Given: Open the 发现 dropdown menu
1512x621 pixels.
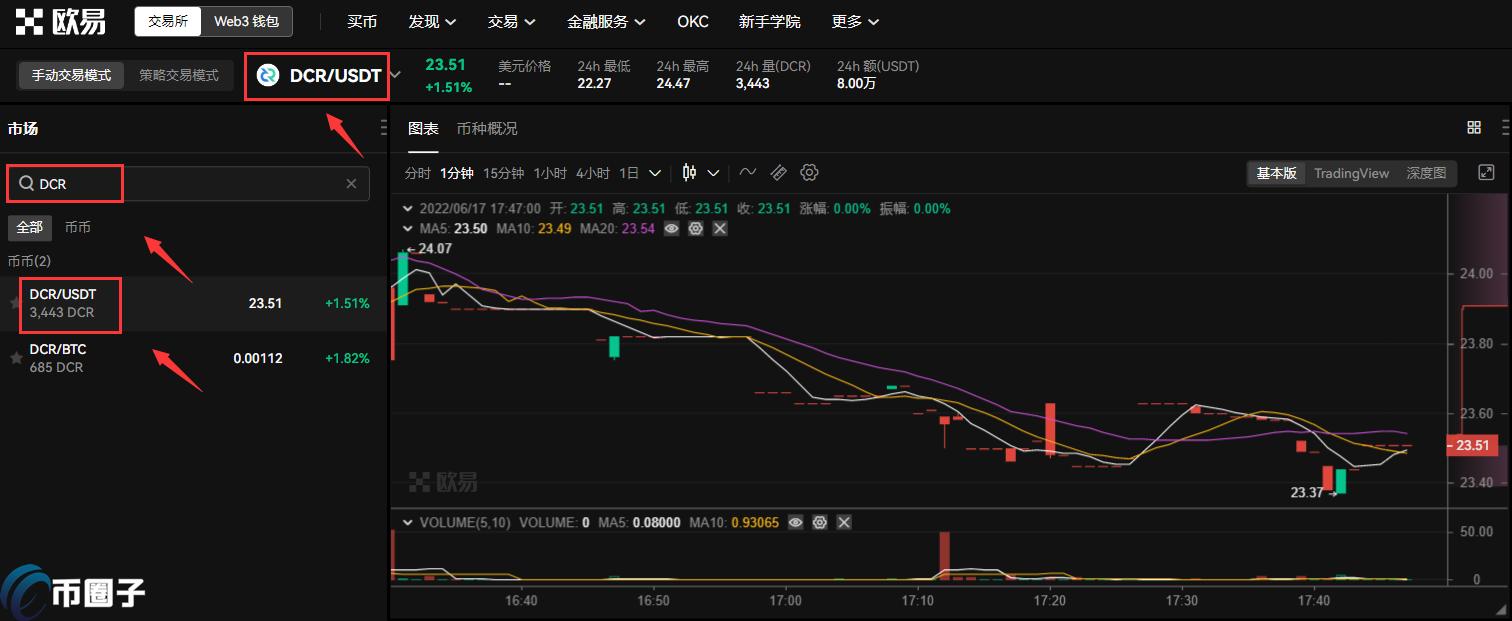Looking at the screenshot, I should coord(433,21).
